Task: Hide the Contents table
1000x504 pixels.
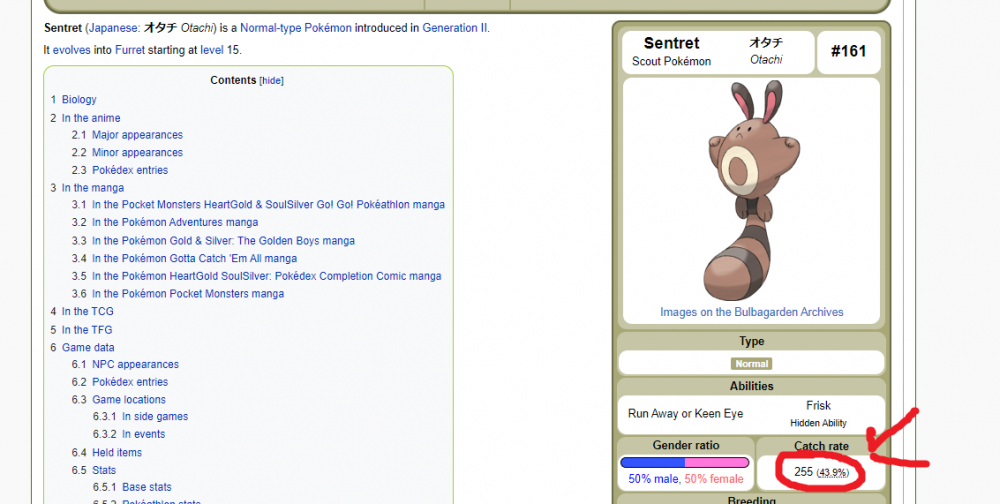Action: (271, 81)
